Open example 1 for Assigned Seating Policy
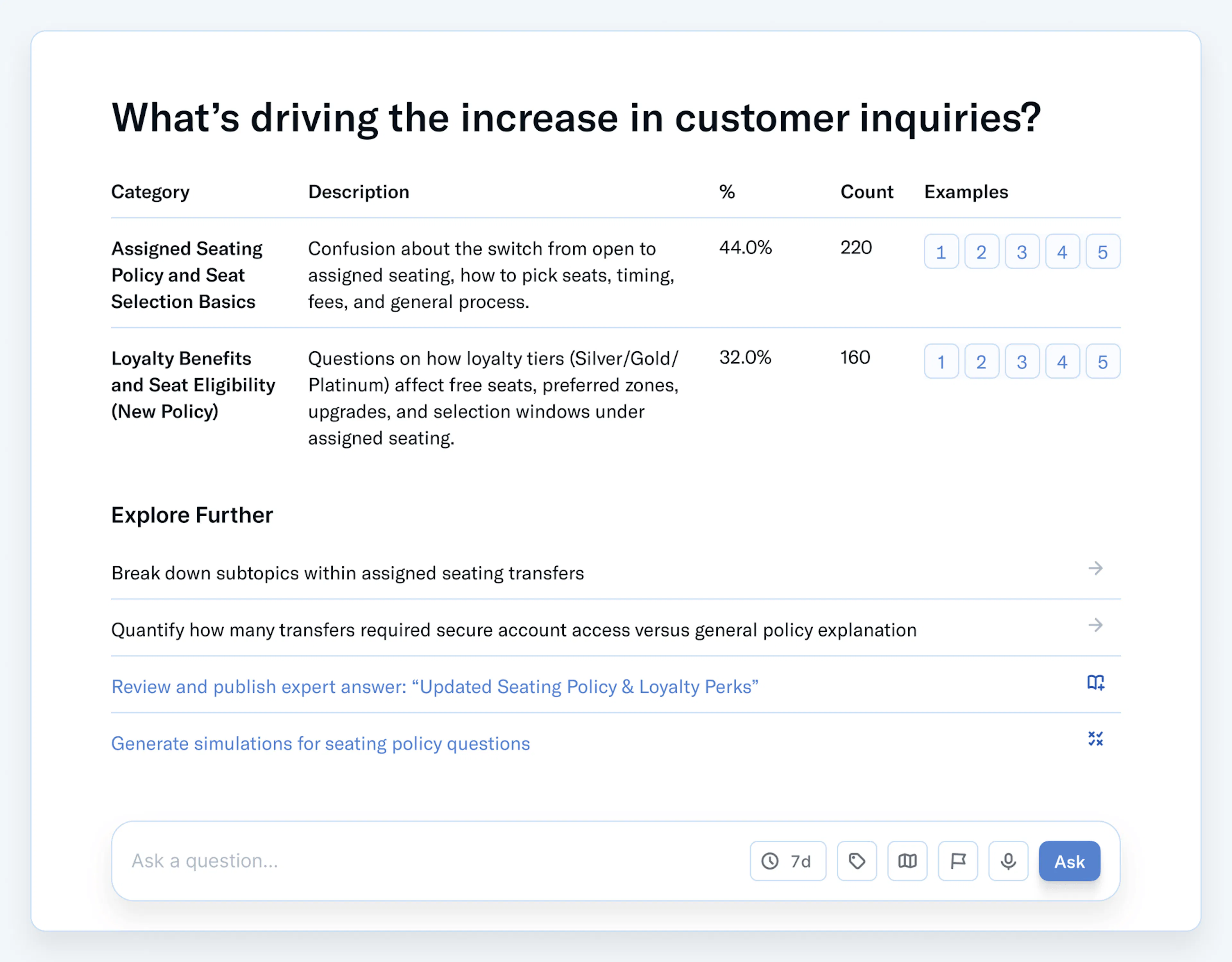The height and width of the screenshot is (962, 1232). click(x=941, y=252)
